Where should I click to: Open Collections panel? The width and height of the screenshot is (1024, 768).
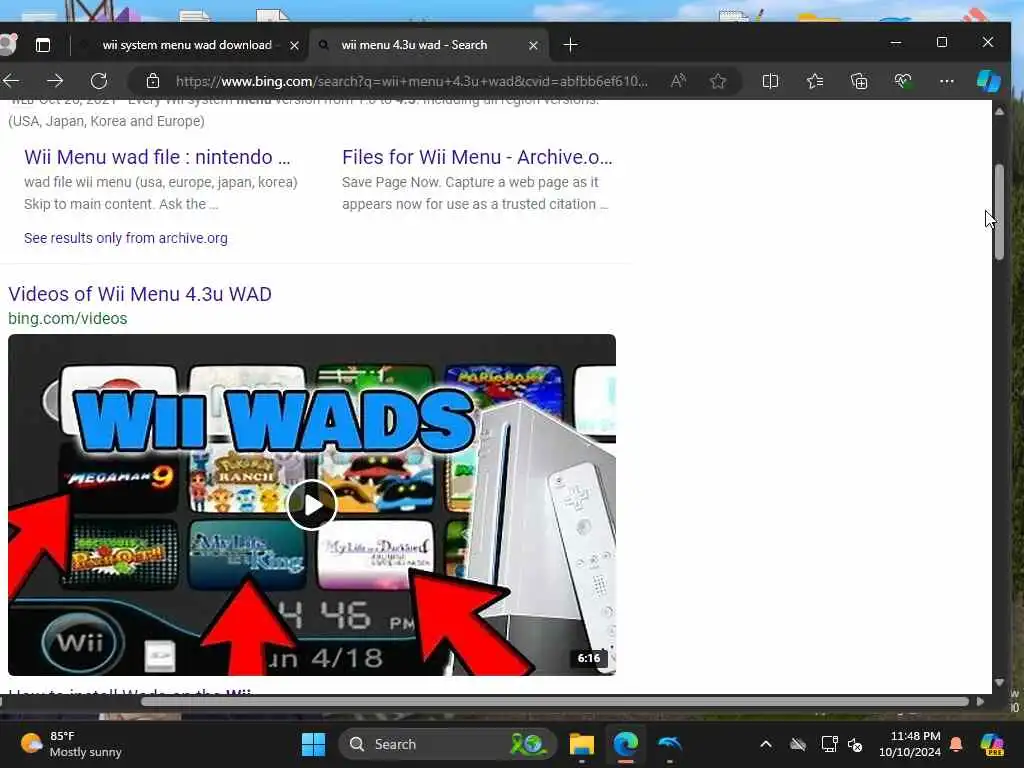coord(859,81)
